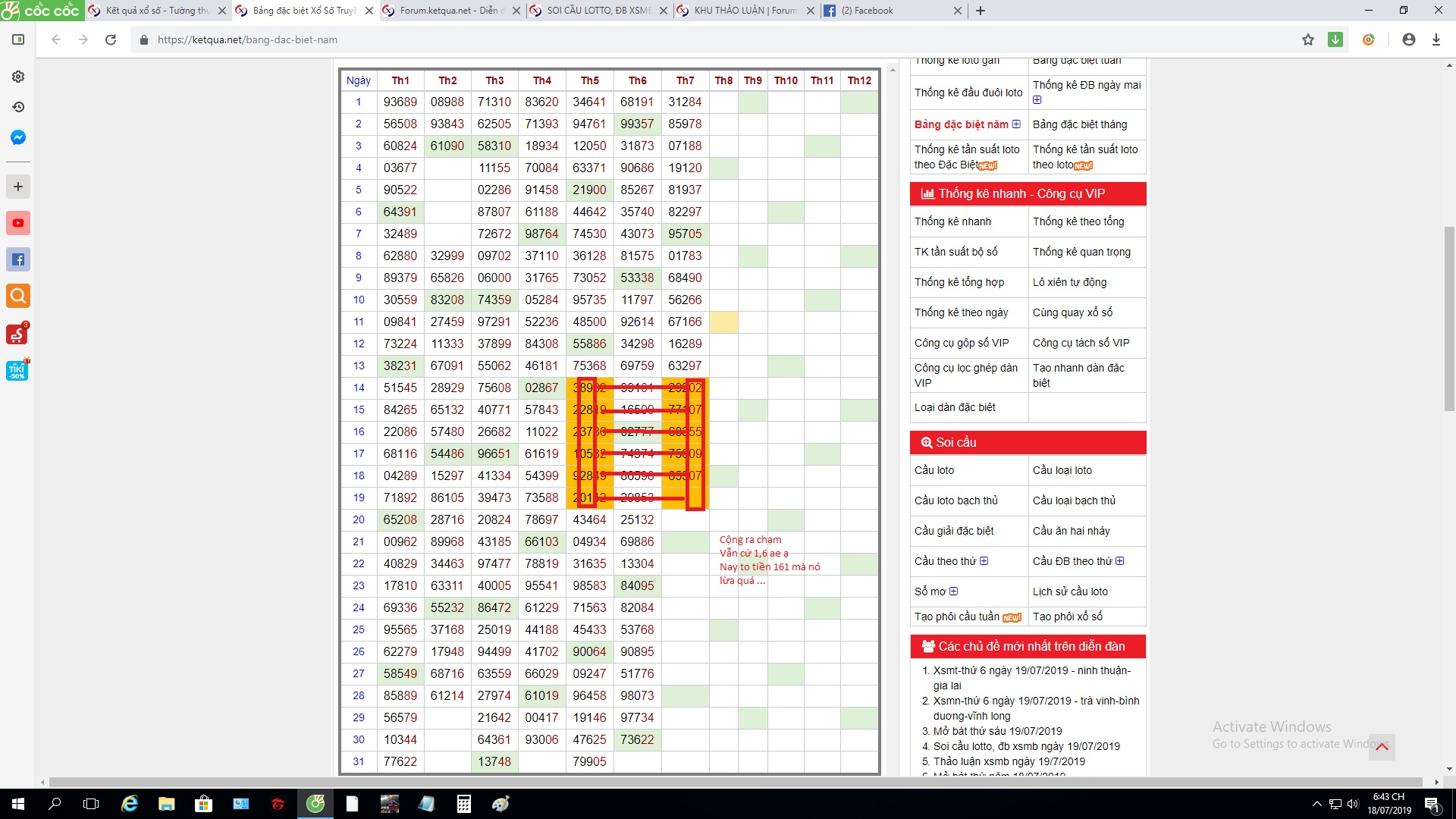Reload the current page
Screen dimensions: 1456x819
coord(111,39)
